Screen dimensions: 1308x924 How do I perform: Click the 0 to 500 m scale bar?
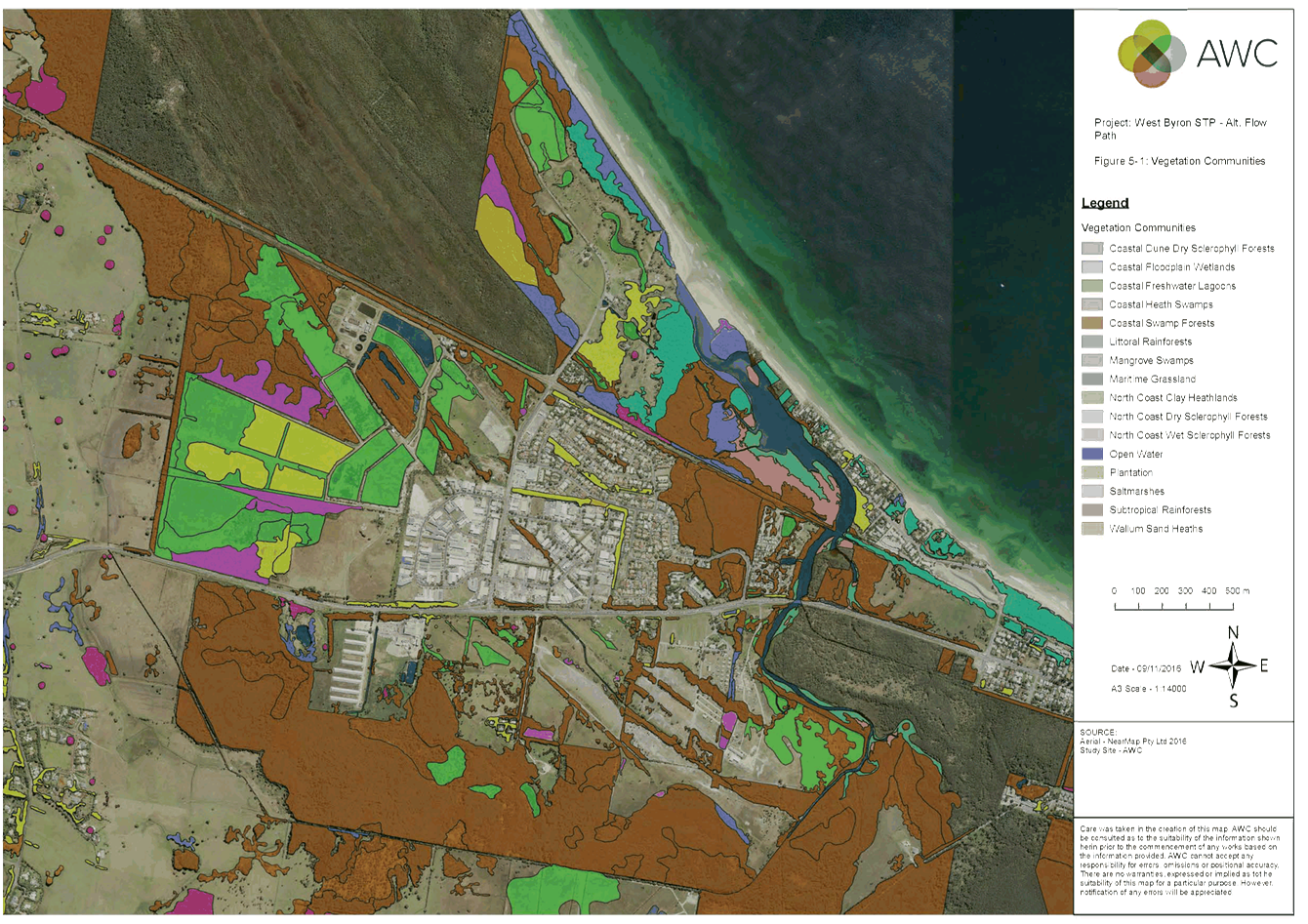(1179, 599)
